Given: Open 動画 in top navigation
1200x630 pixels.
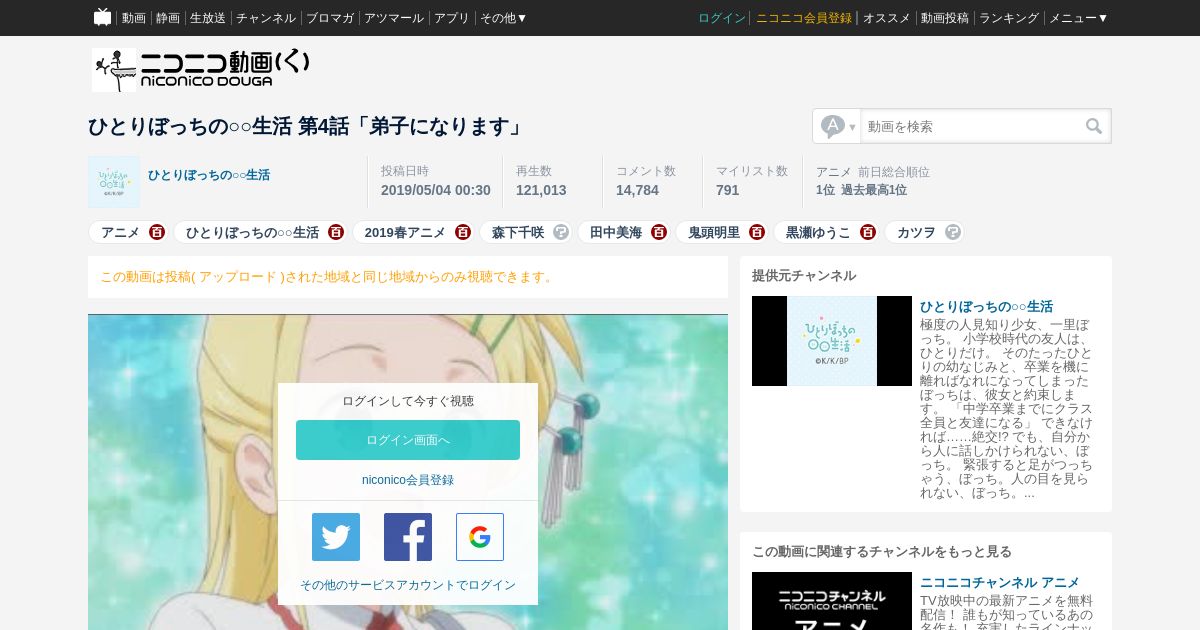Looking at the screenshot, I should point(134,18).
